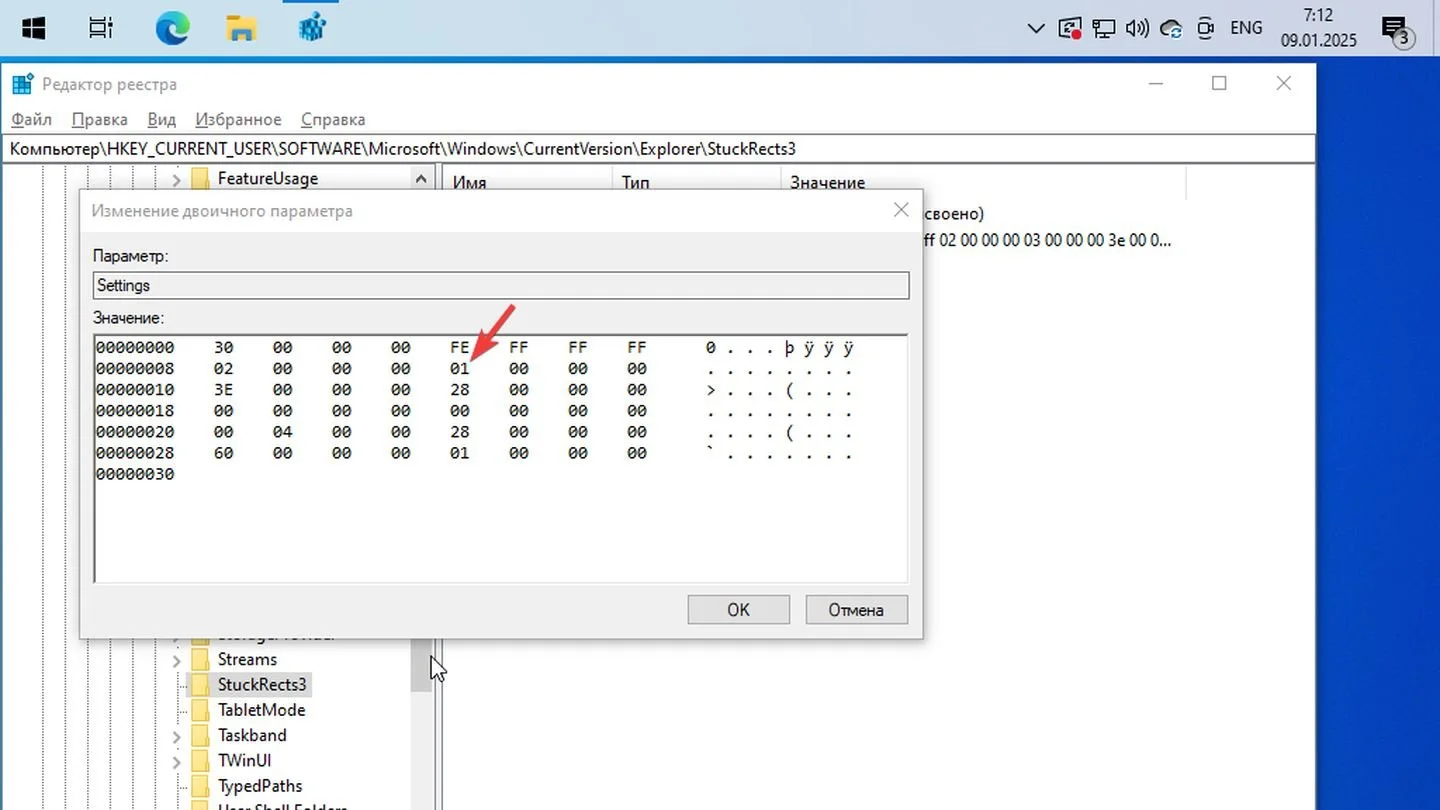Click the Отмена button
Viewport: 1440px width, 810px height.
[x=856, y=609]
